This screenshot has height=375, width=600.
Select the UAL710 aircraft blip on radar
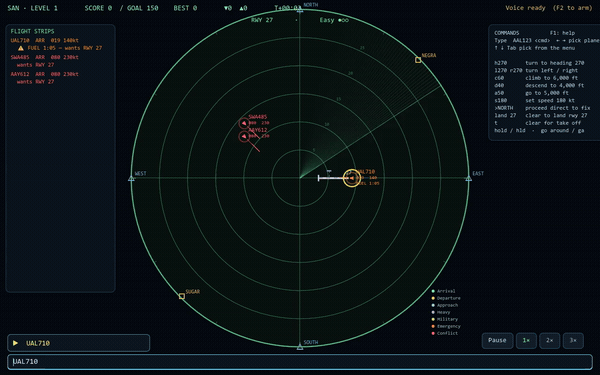pyautogui.click(x=351, y=178)
